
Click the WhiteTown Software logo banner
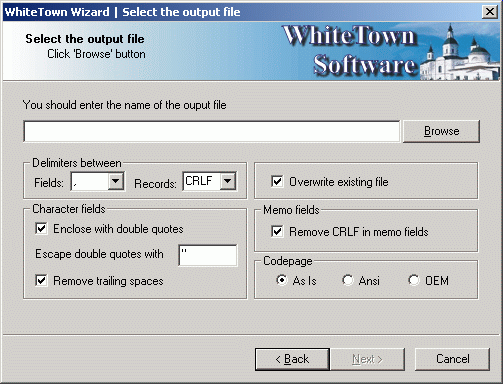(x=349, y=51)
